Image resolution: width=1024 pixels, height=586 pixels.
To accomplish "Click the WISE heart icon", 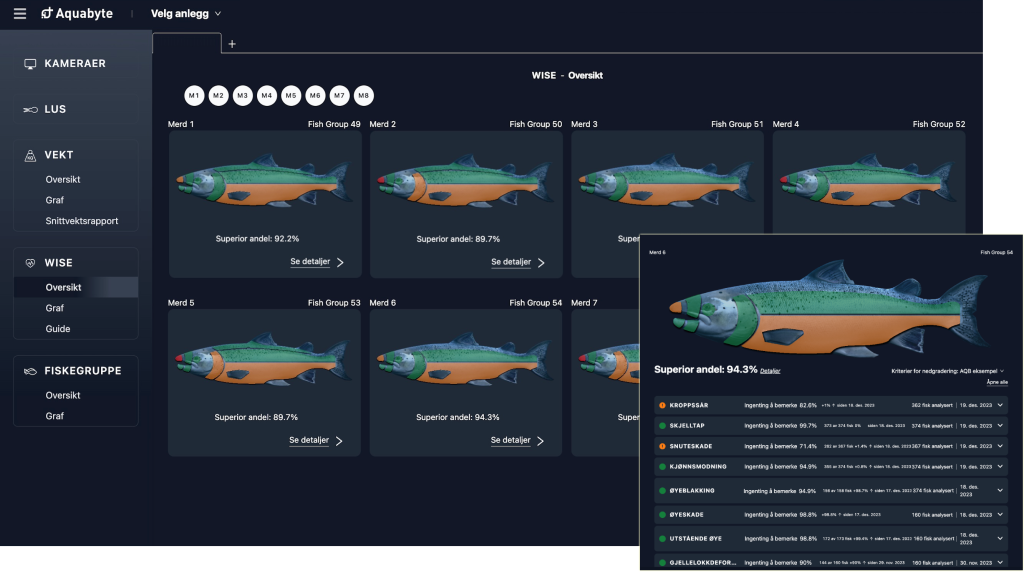I will click(x=30, y=263).
